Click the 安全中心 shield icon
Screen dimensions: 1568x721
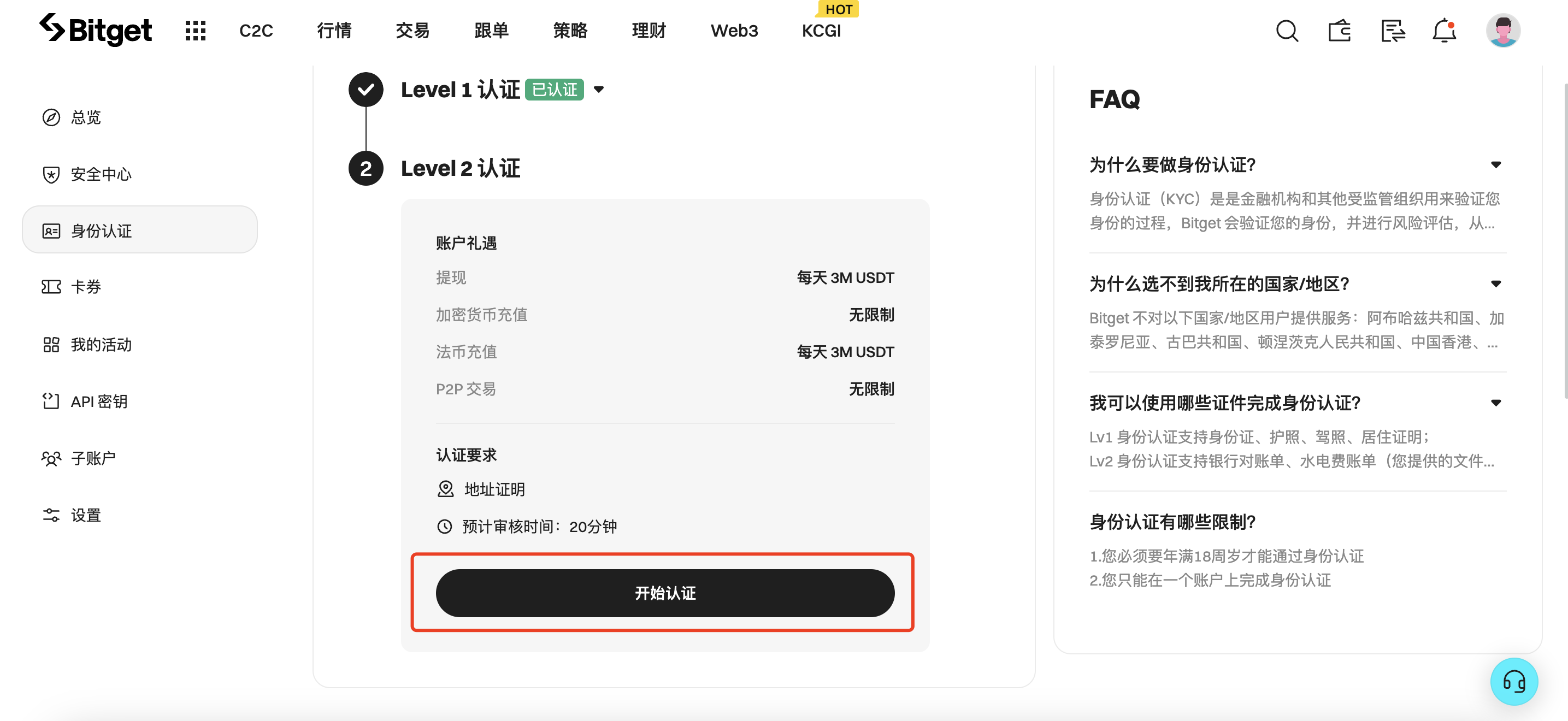point(51,175)
